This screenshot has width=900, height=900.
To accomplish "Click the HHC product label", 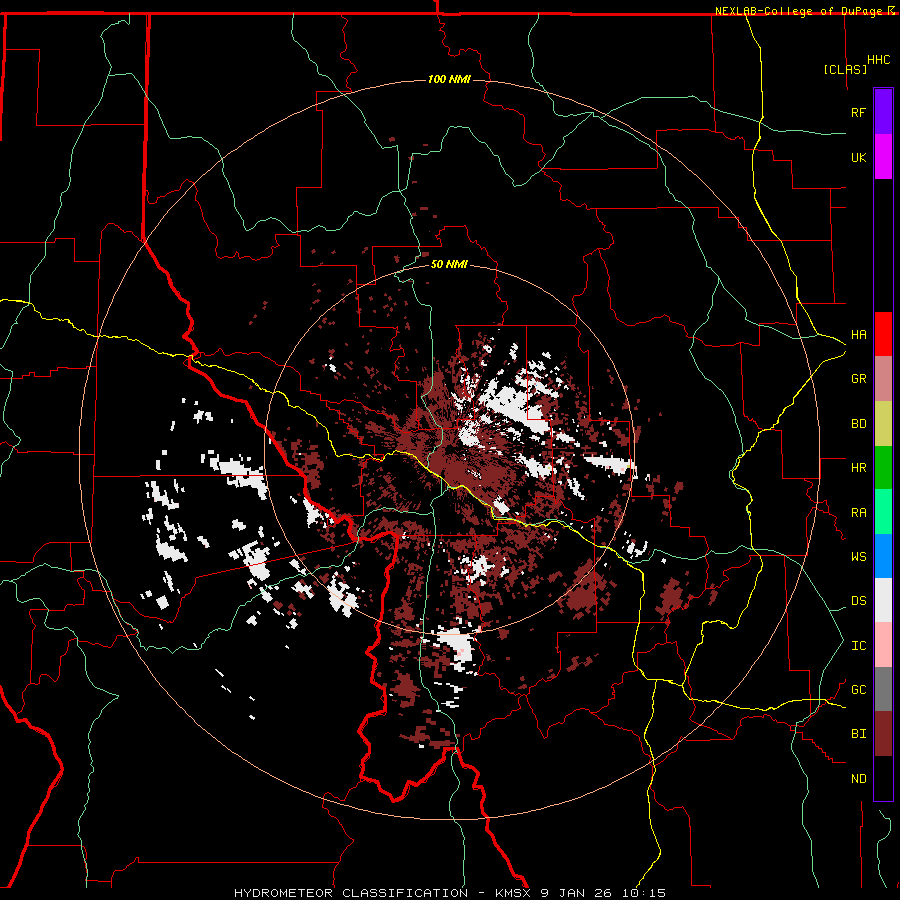I will pyautogui.click(x=879, y=60).
